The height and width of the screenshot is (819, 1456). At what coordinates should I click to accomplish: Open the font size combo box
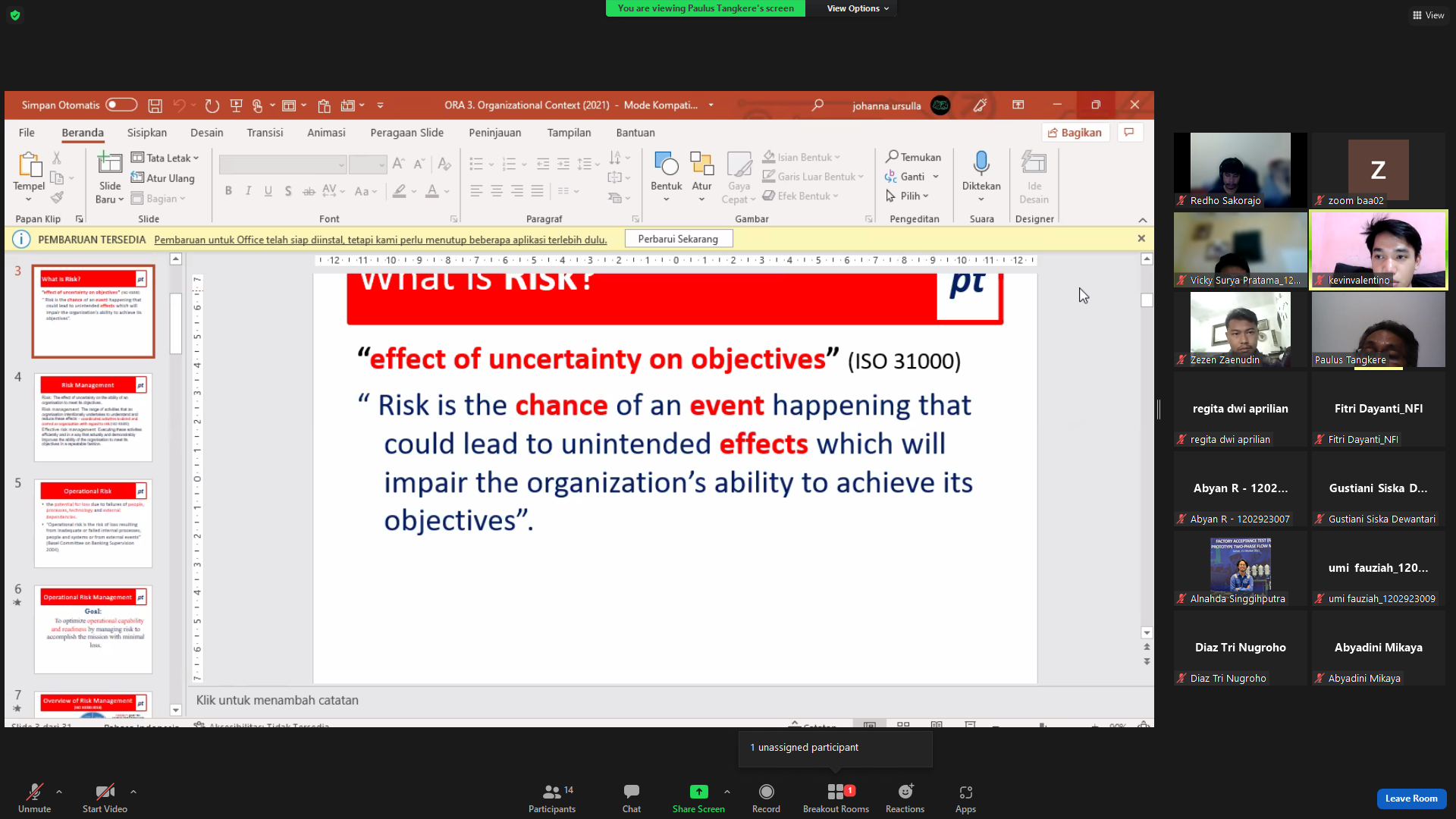click(x=368, y=164)
